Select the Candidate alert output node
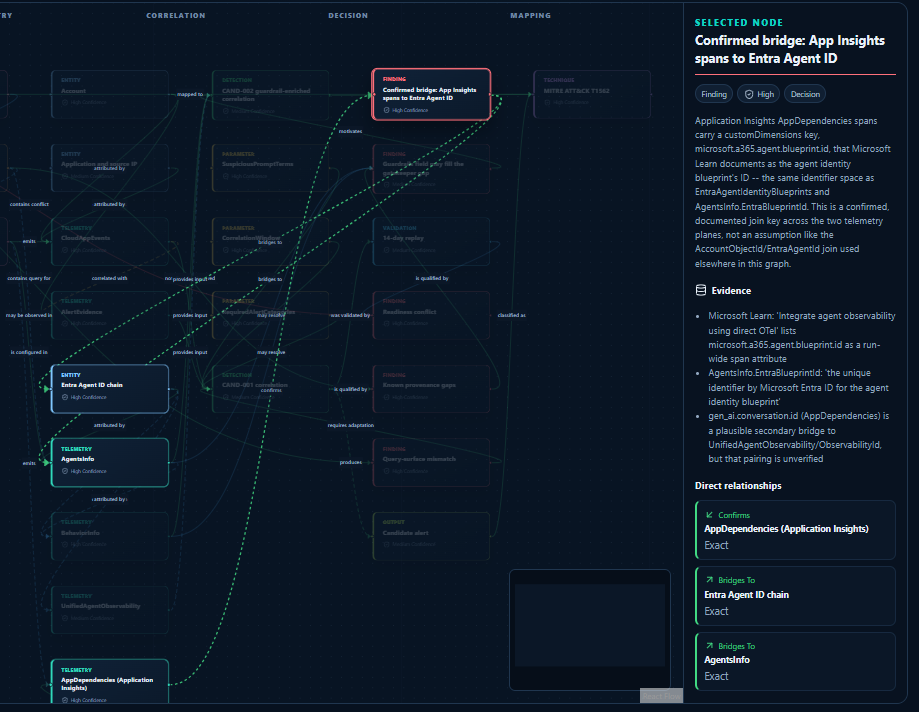This screenshot has height=712, width=919. coord(431,536)
